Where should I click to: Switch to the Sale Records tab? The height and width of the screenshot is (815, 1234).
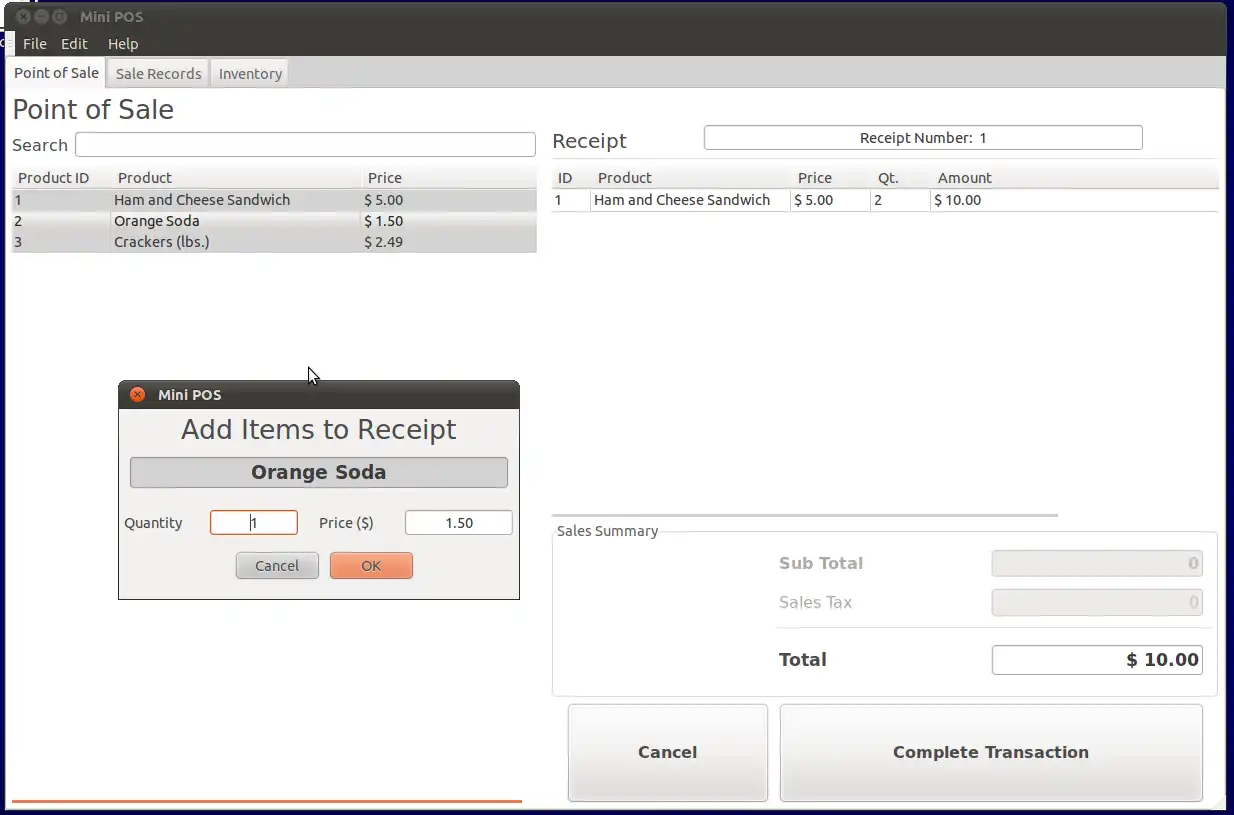coord(158,74)
